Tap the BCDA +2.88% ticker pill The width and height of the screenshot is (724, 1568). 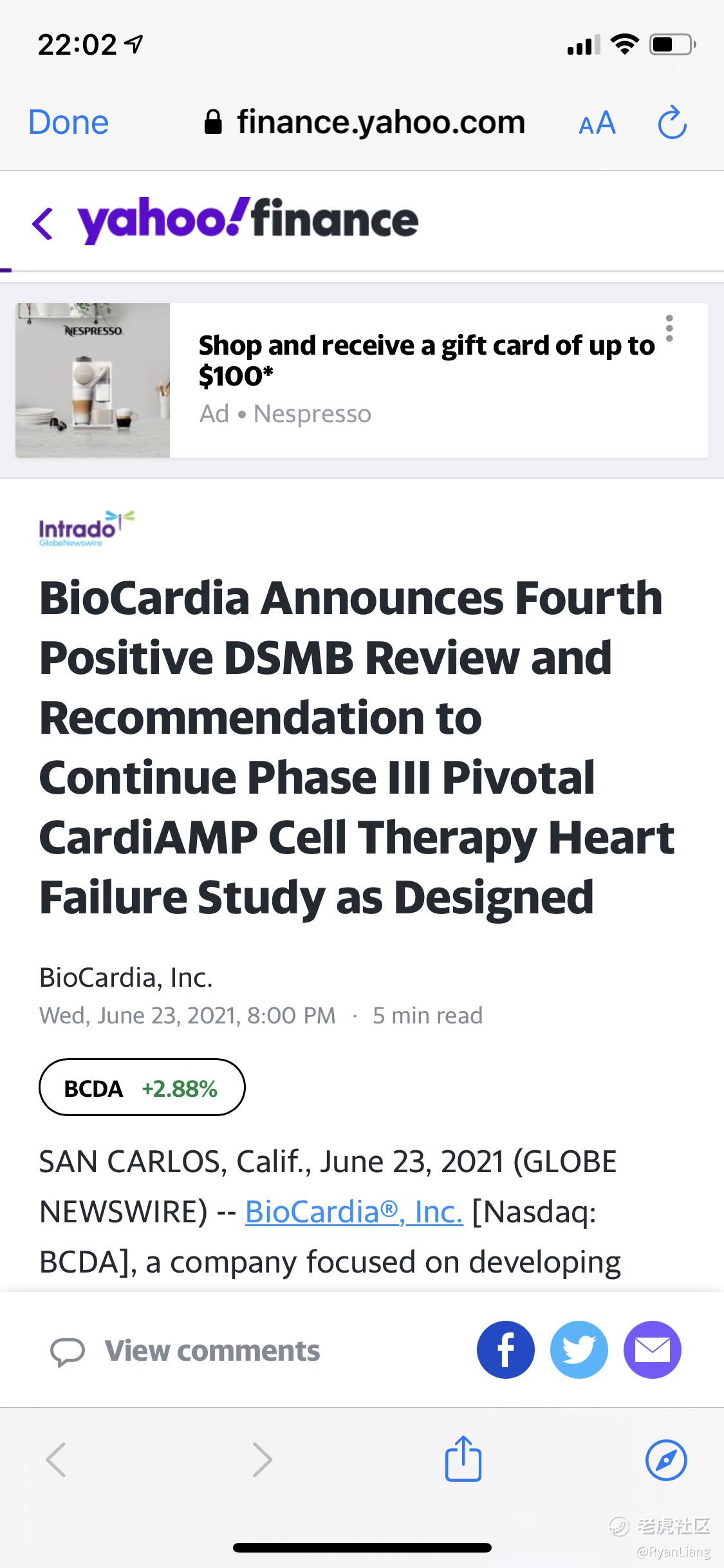coord(142,1088)
